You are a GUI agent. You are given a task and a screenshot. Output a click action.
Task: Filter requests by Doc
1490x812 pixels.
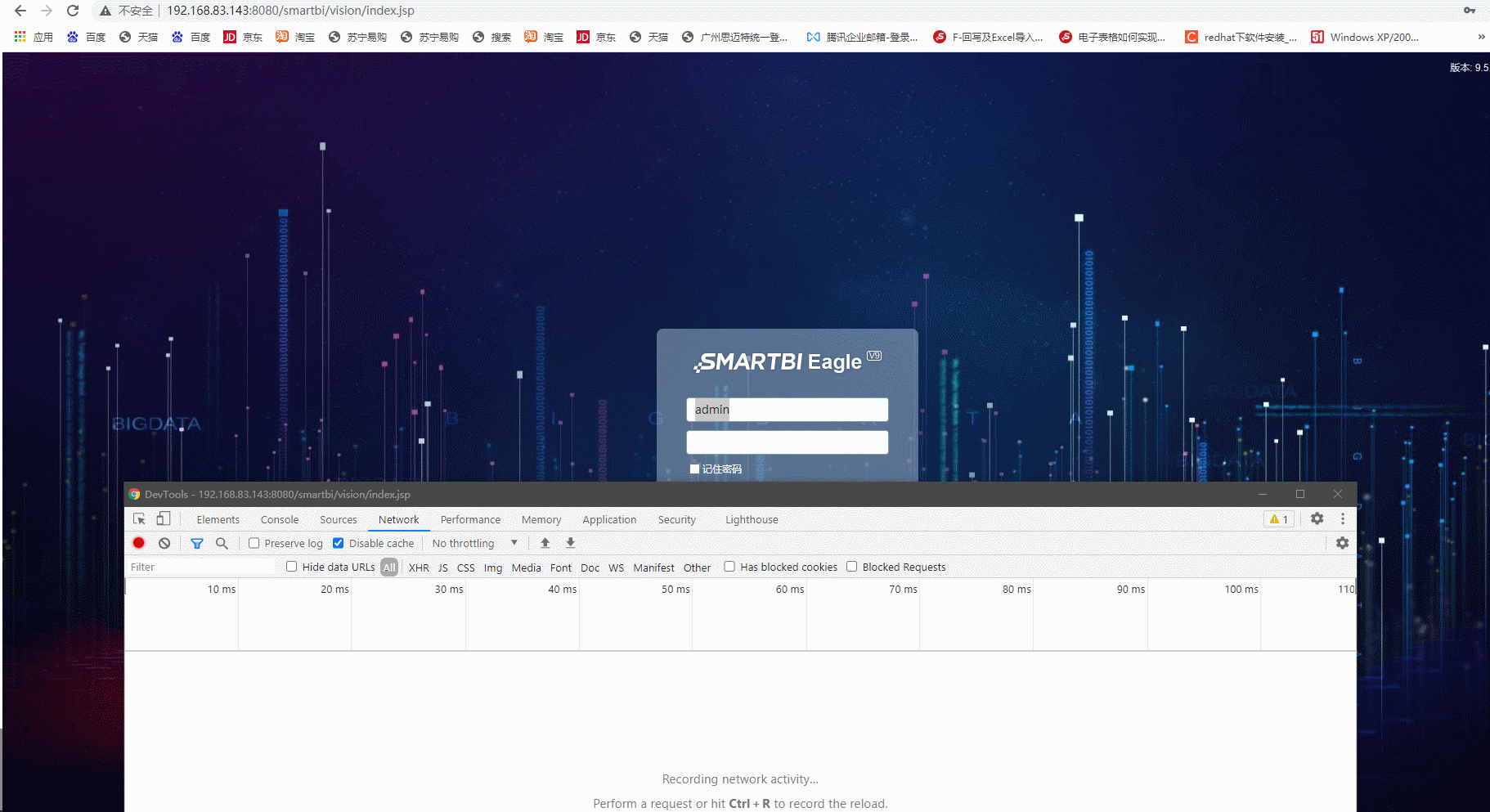pyautogui.click(x=590, y=568)
